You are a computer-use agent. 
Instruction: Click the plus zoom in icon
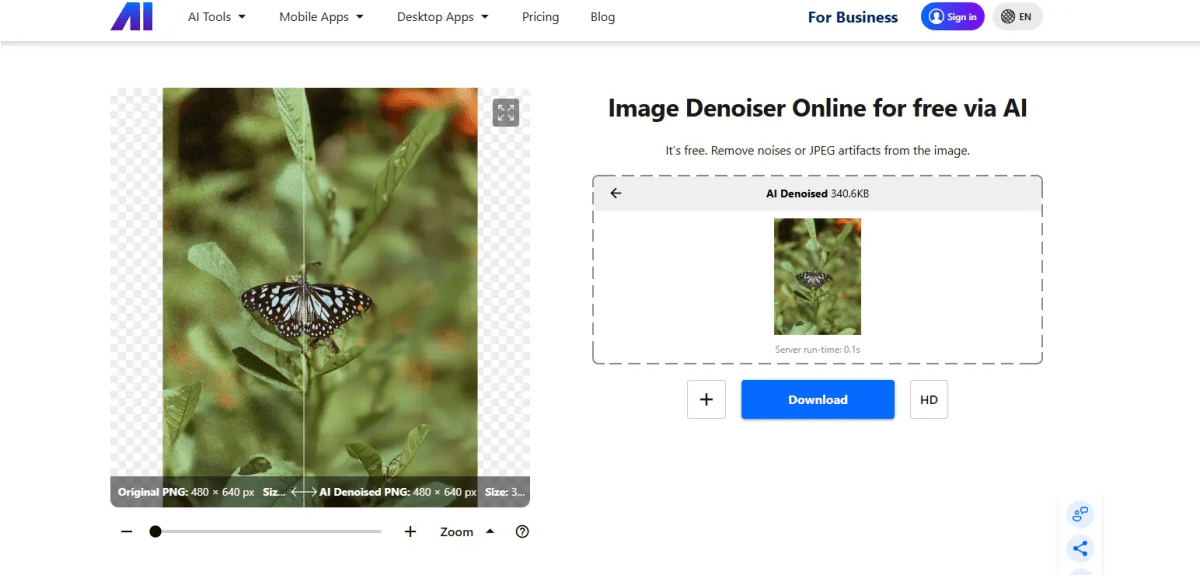tap(410, 532)
